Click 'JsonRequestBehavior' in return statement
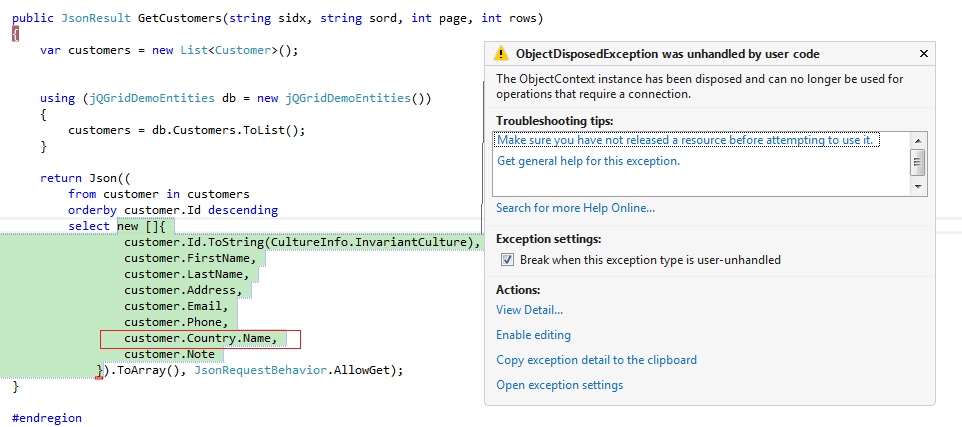Viewport: 962px width, 427px height. point(260,371)
